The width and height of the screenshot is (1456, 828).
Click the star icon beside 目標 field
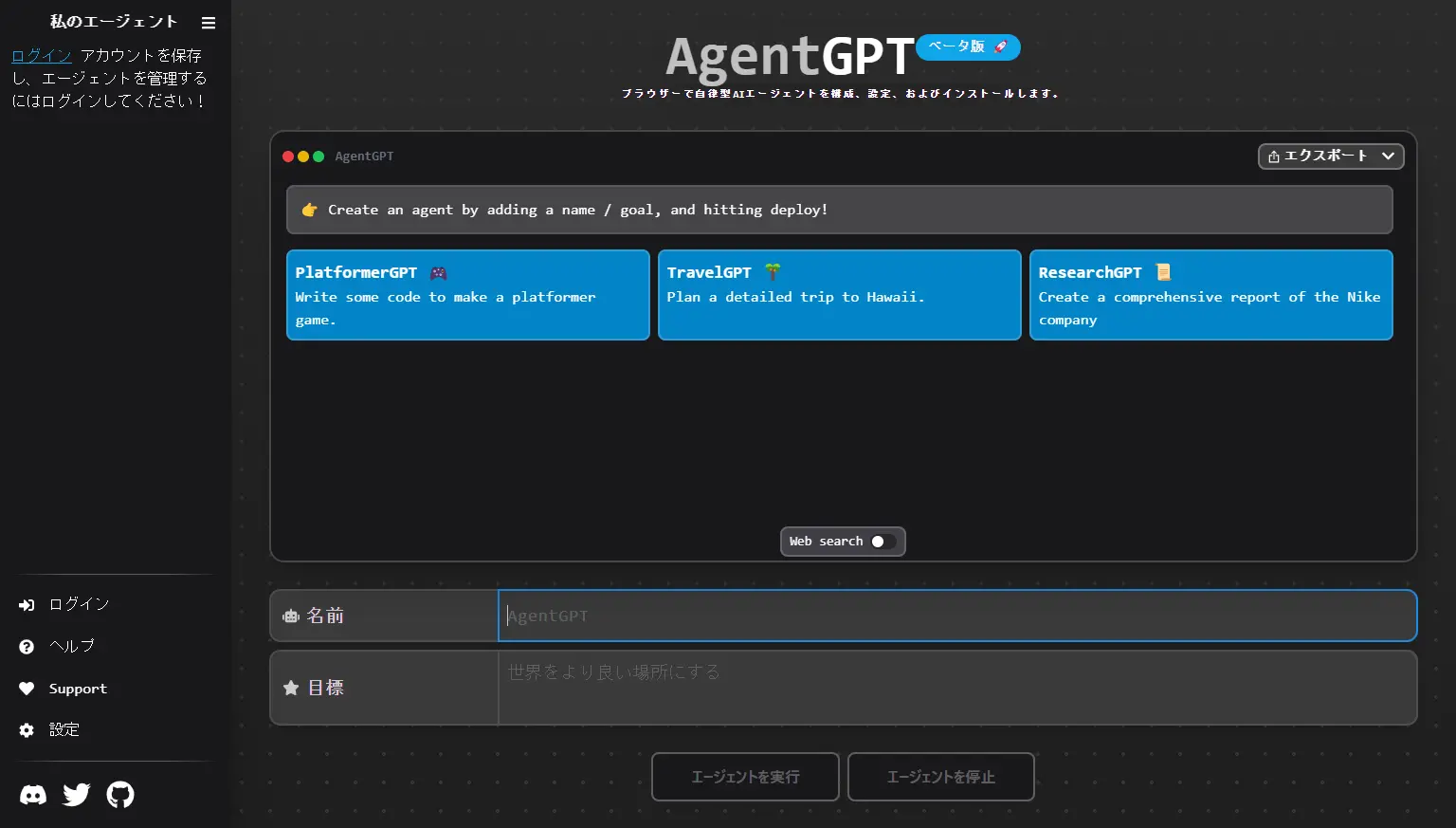[291, 688]
